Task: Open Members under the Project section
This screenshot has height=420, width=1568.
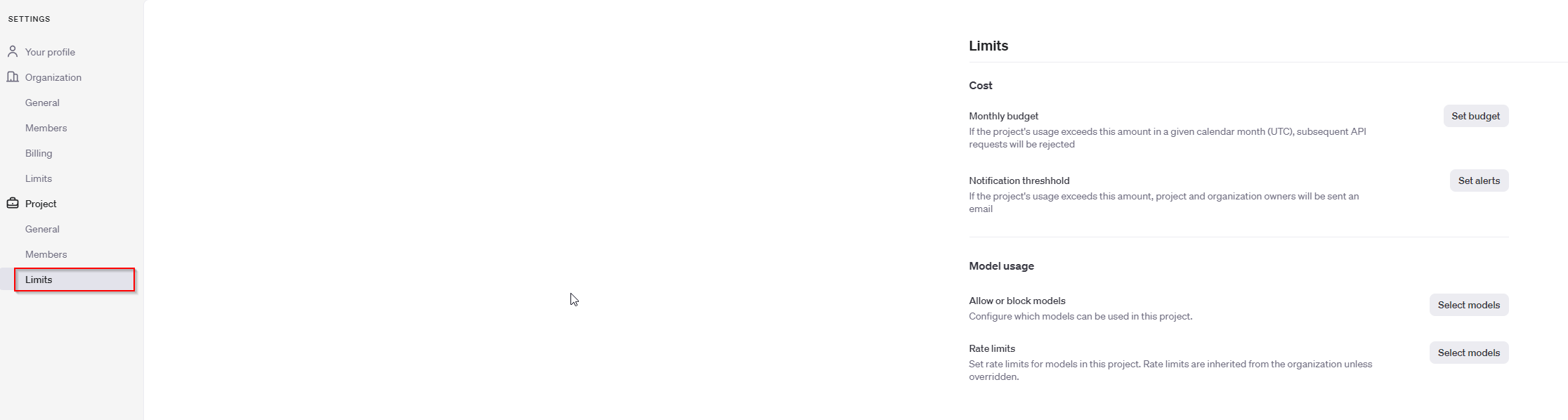Action: [46, 254]
